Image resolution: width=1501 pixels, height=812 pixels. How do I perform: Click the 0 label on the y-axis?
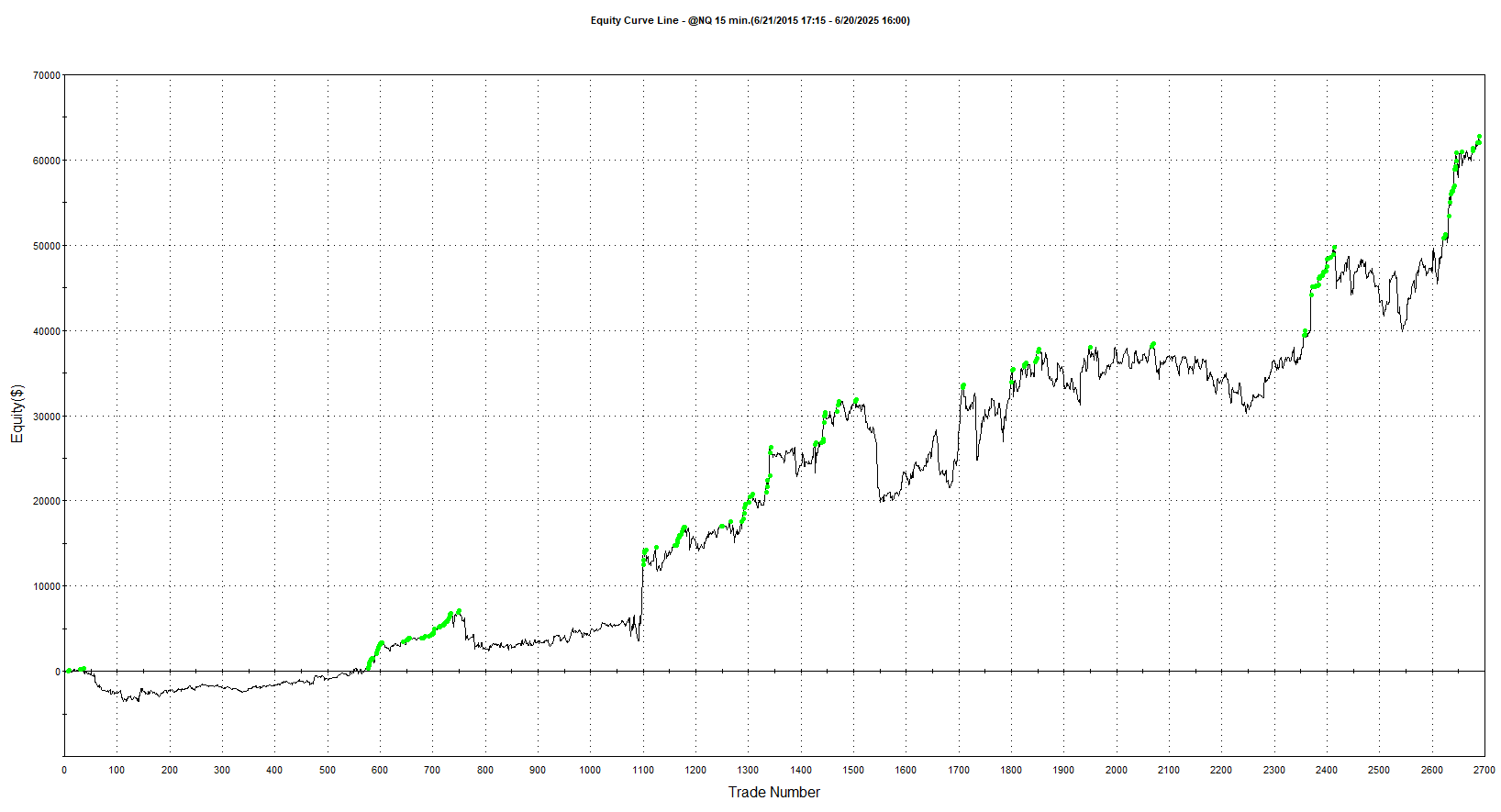[x=57, y=672]
